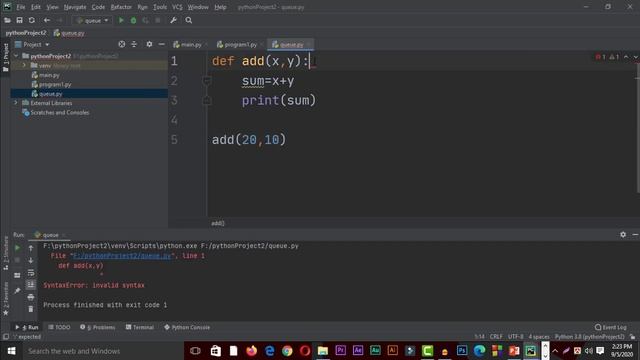640x360 pixels.
Task: Open settings with the wrench icon
Action: (173, 20)
